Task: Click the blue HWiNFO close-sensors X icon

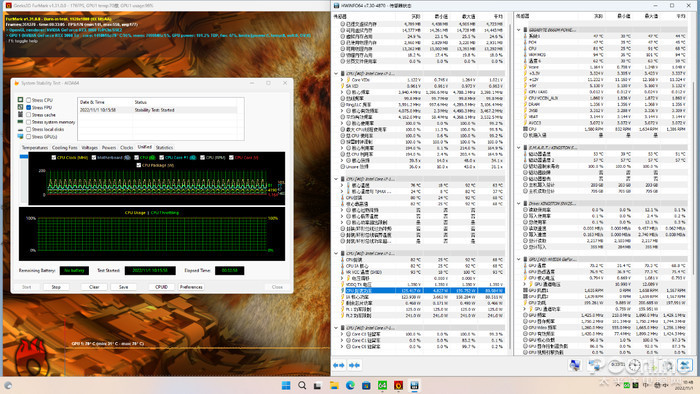Action: coord(685,365)
